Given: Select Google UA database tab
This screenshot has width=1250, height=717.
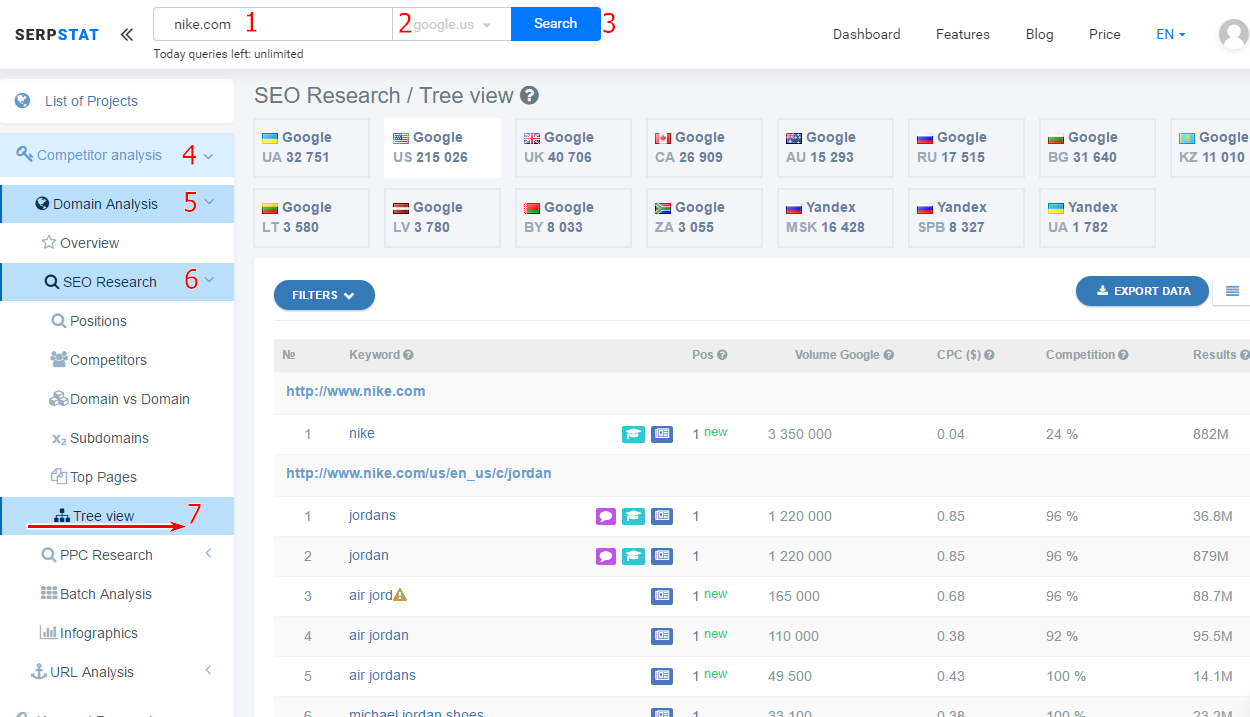Looking at the screenshot, I should pos(311,148).
